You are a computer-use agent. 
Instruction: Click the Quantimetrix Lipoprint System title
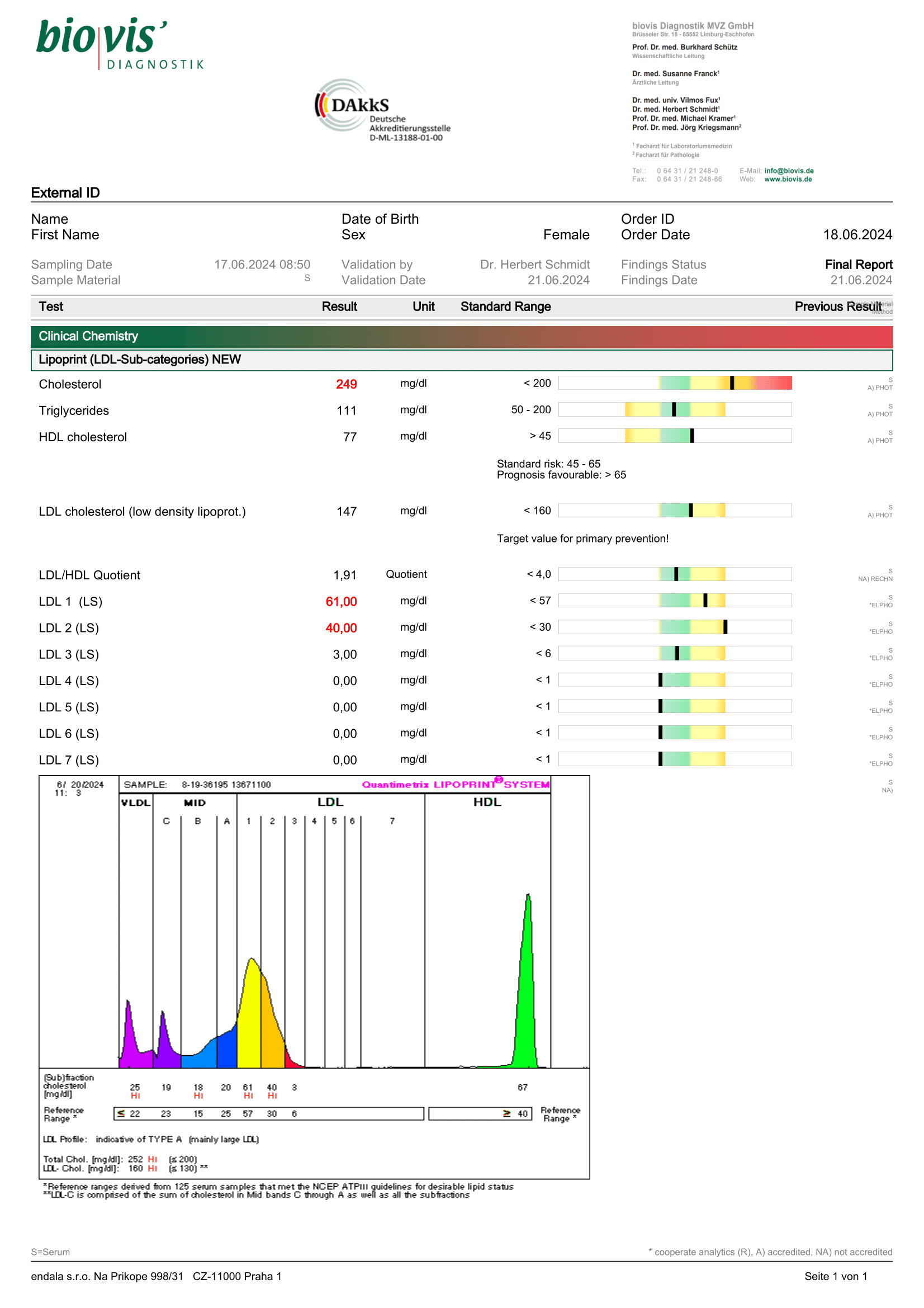(x=456, y=785)
